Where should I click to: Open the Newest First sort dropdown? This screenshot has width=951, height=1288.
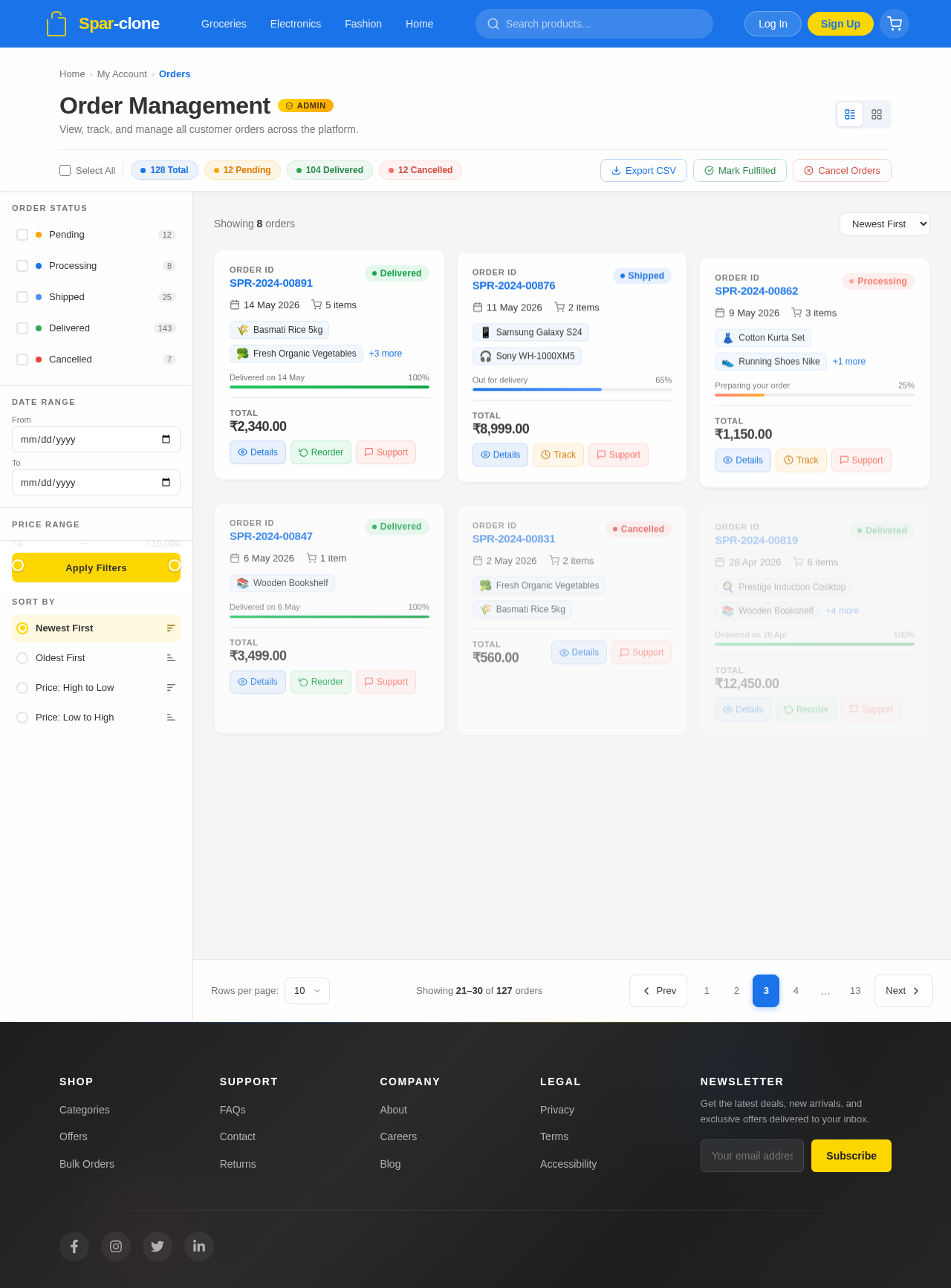point(885,224)
